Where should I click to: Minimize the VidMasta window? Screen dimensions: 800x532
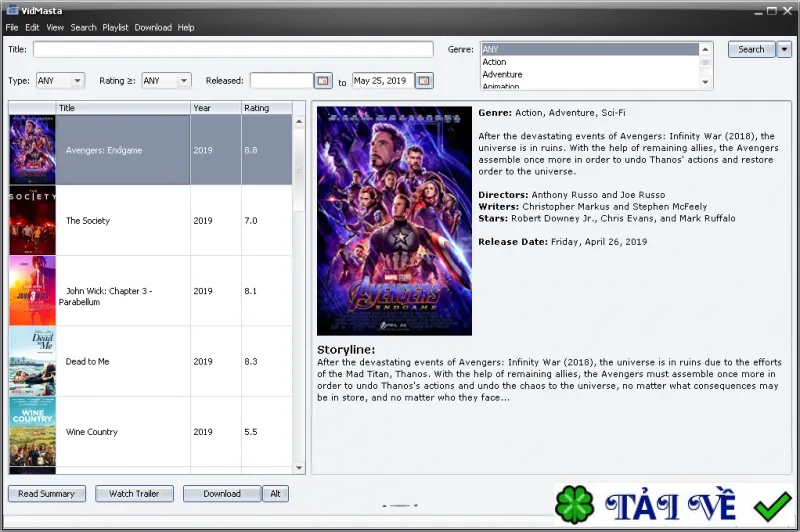point(758,12)
